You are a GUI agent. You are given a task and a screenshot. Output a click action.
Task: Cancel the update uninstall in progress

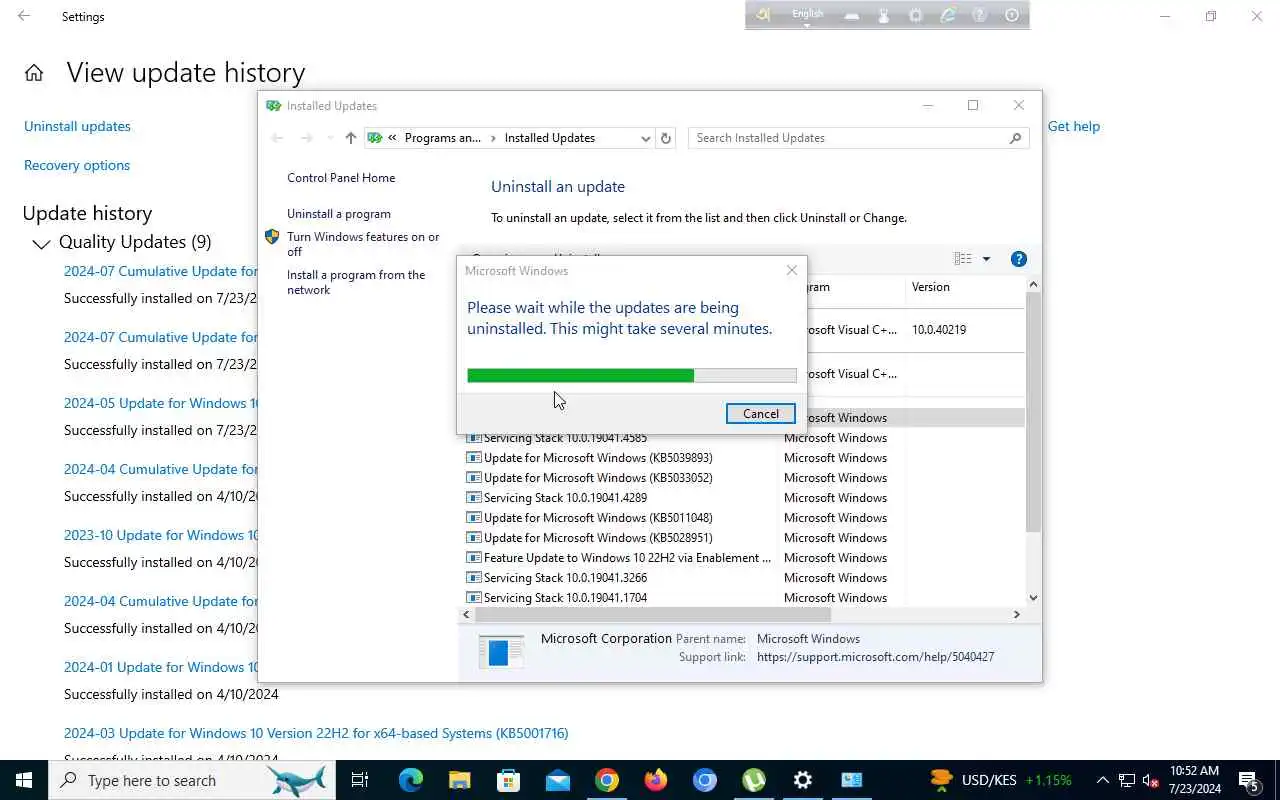760,414
